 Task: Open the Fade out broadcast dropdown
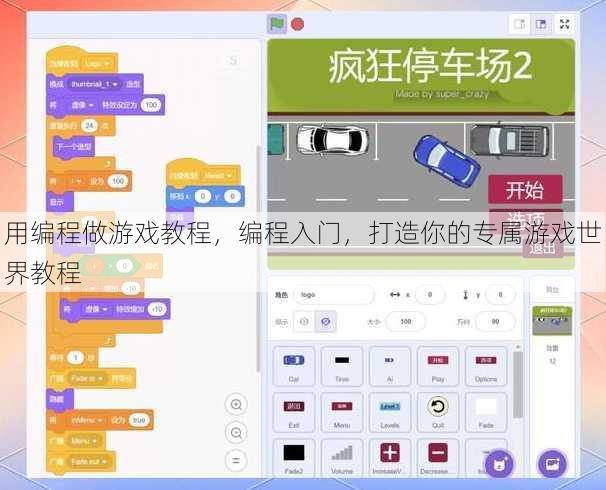coord(89,462)
